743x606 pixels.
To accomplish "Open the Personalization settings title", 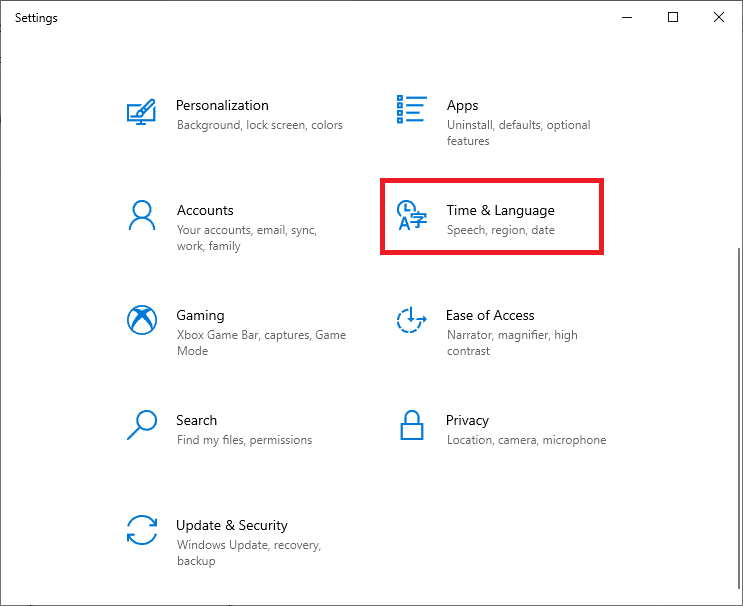I will click(222, 105).
